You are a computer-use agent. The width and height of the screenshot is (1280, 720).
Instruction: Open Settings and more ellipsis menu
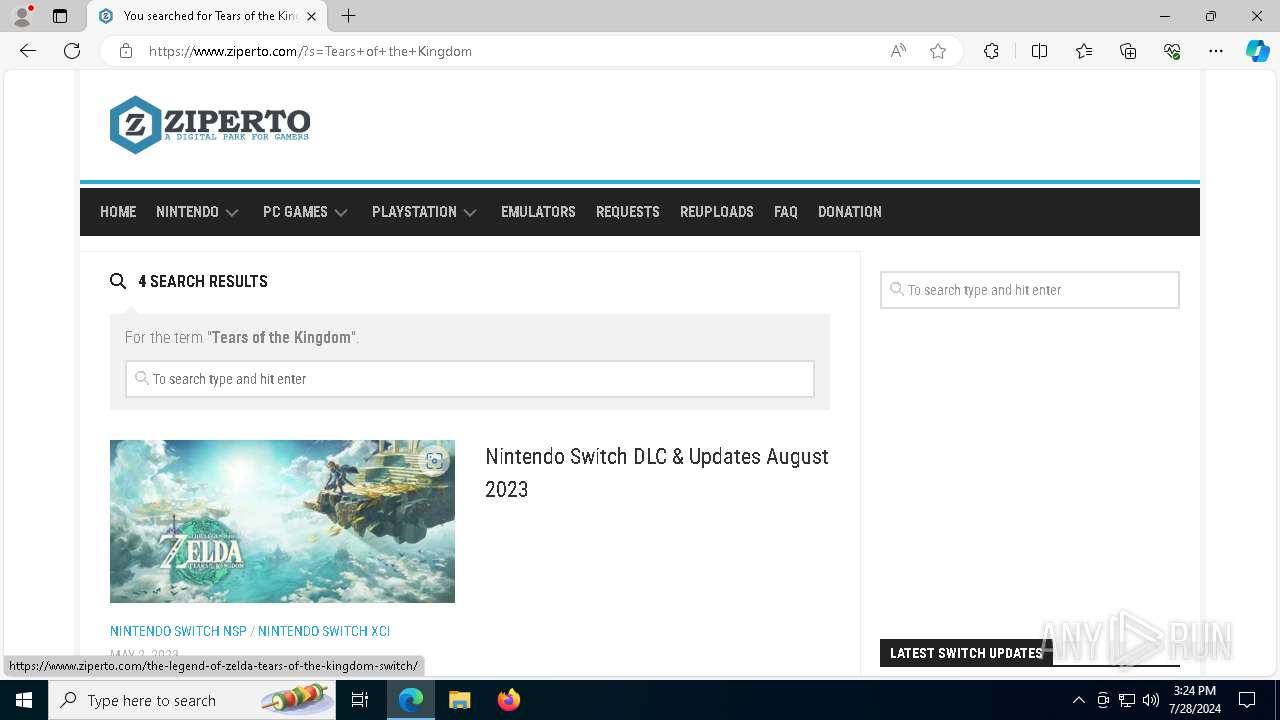pyautogui.click(x=1216, y=51)
